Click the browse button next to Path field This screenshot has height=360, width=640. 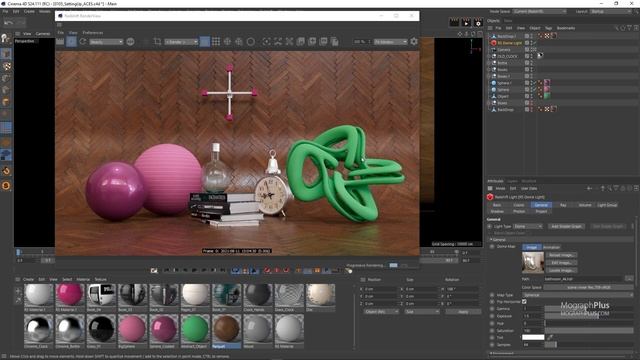click(629, 278)
